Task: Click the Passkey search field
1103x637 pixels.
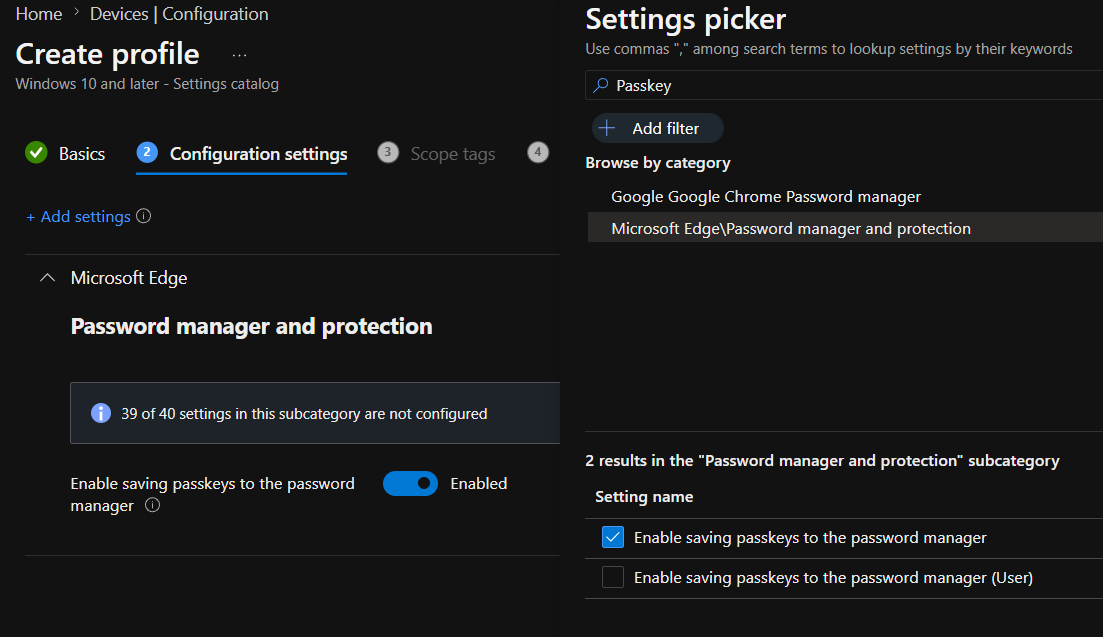Action: [844, 86]
